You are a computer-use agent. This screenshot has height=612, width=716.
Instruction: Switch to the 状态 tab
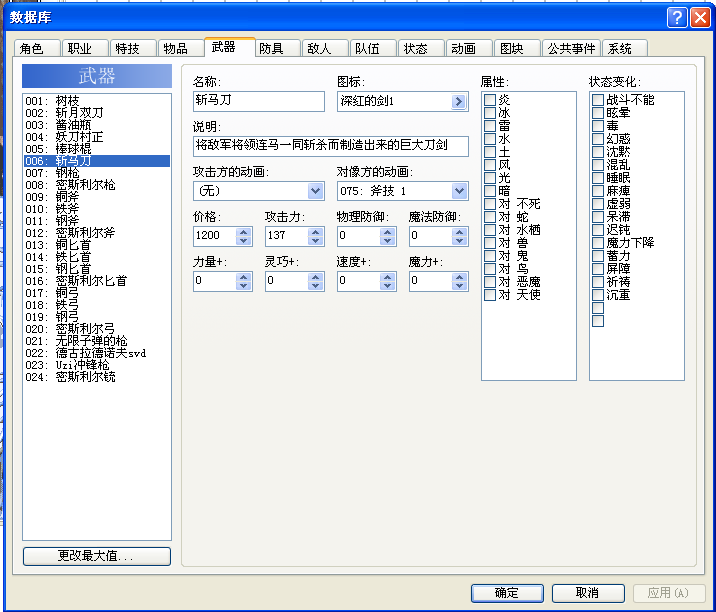(x=421, y=48)
